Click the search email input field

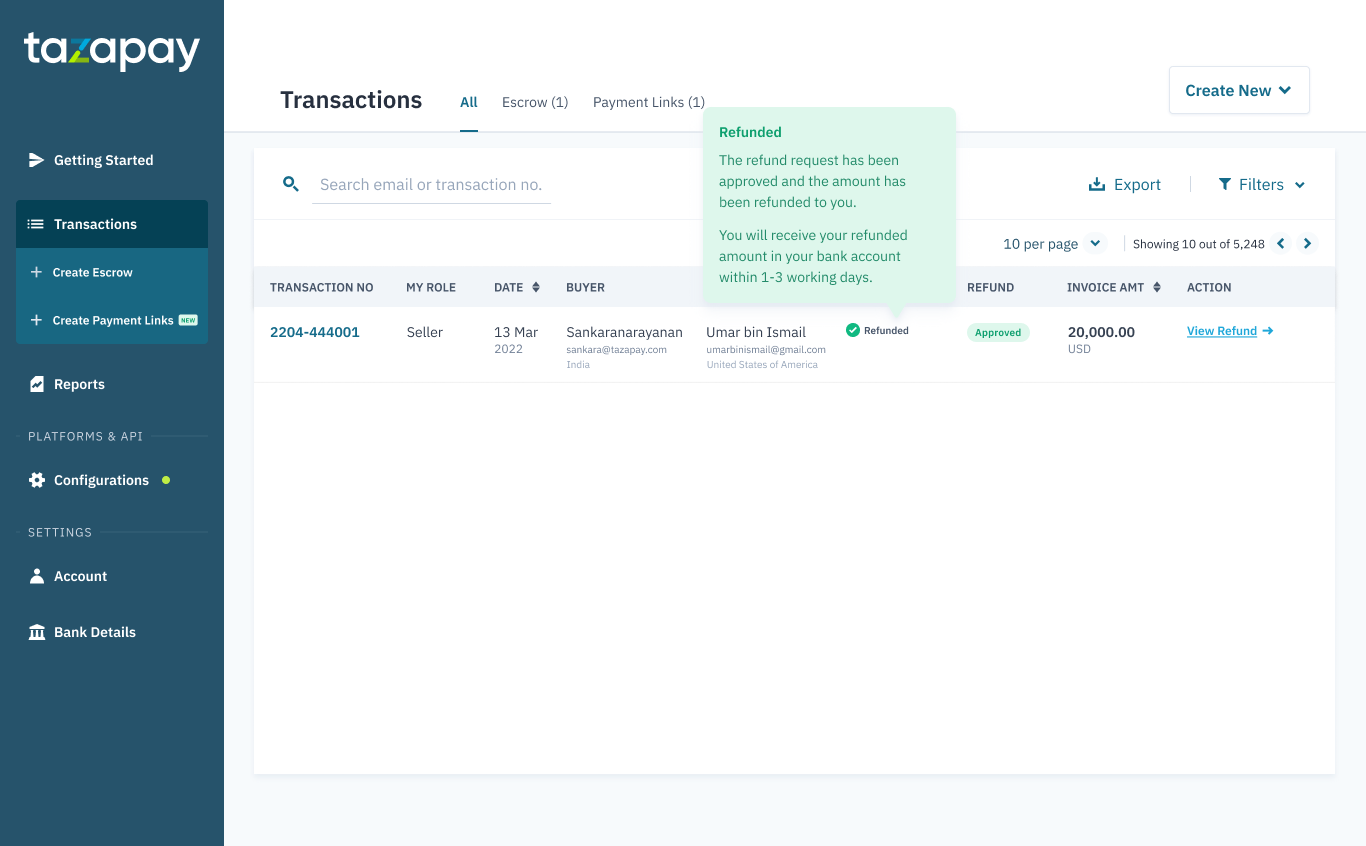pyautogui.click(x=430, y=184)
